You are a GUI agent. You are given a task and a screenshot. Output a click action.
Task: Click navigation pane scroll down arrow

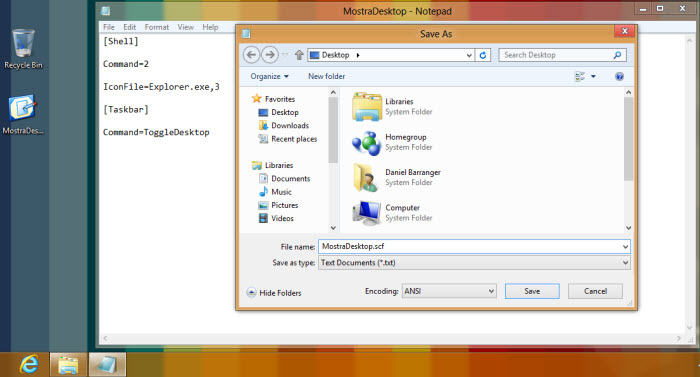tap(333, 228)
